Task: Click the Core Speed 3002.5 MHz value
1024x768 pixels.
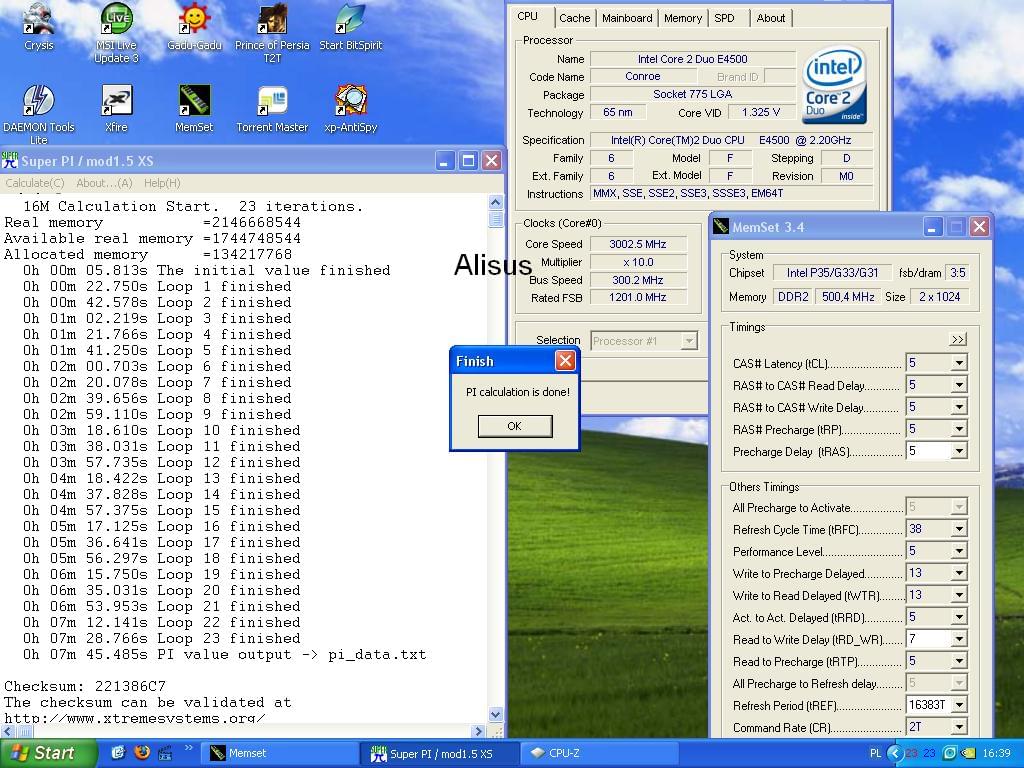Action: click(638, 244)
